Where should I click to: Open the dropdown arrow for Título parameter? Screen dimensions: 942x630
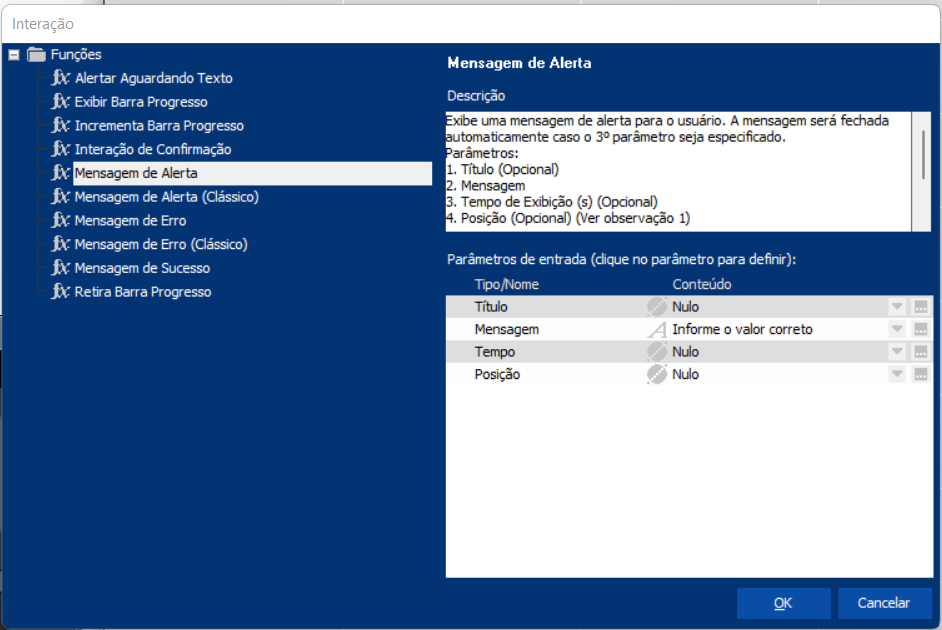897,307
